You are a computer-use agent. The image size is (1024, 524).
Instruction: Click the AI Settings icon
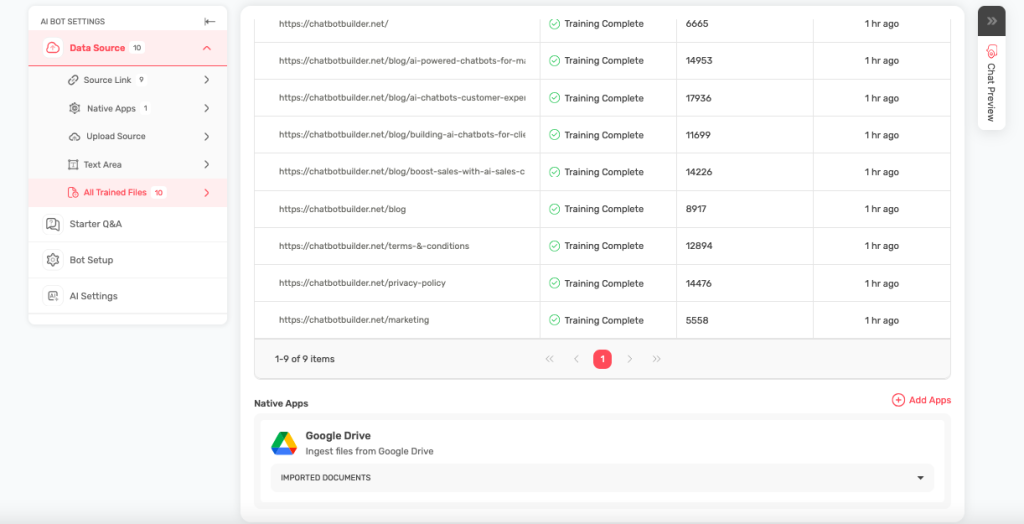52,296
